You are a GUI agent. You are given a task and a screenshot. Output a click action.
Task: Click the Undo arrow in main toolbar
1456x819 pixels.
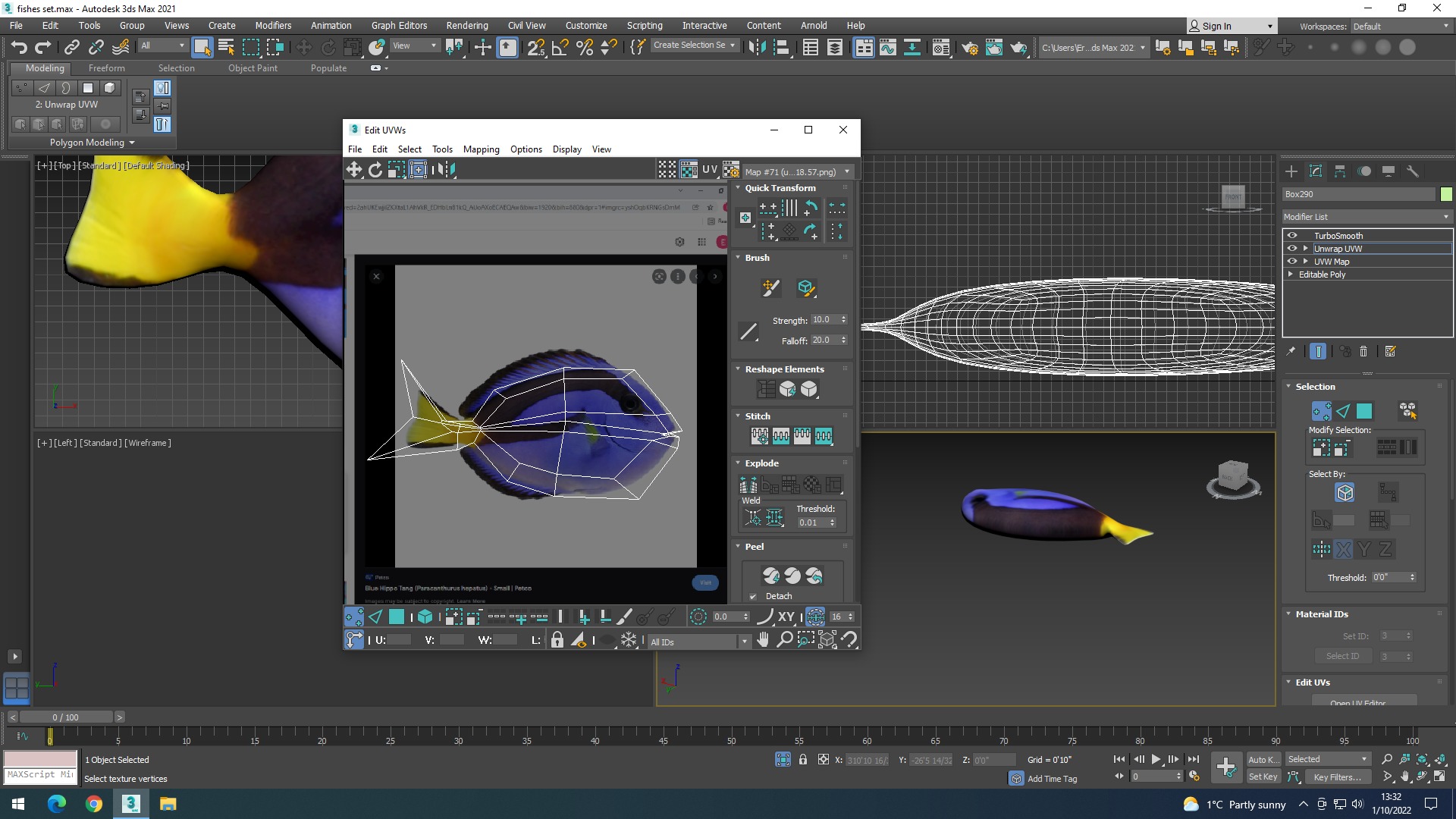(x=19, y=47)
